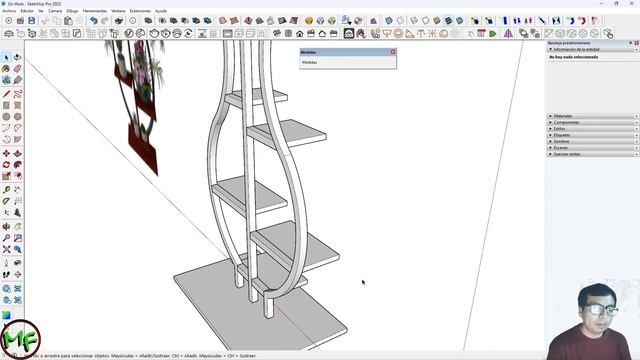The width and height of the screenshot is (640, 360).
Task: Open the Dibujo menu
Action: [72, 11]
